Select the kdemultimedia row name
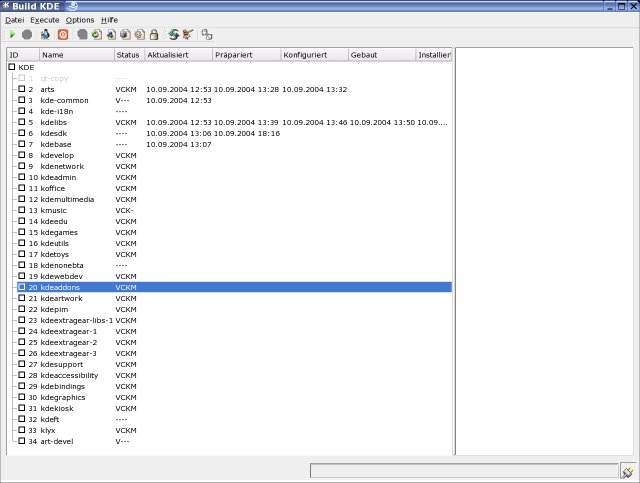Image resolution: width=640 pixels, height=483 pixels. 67,200
